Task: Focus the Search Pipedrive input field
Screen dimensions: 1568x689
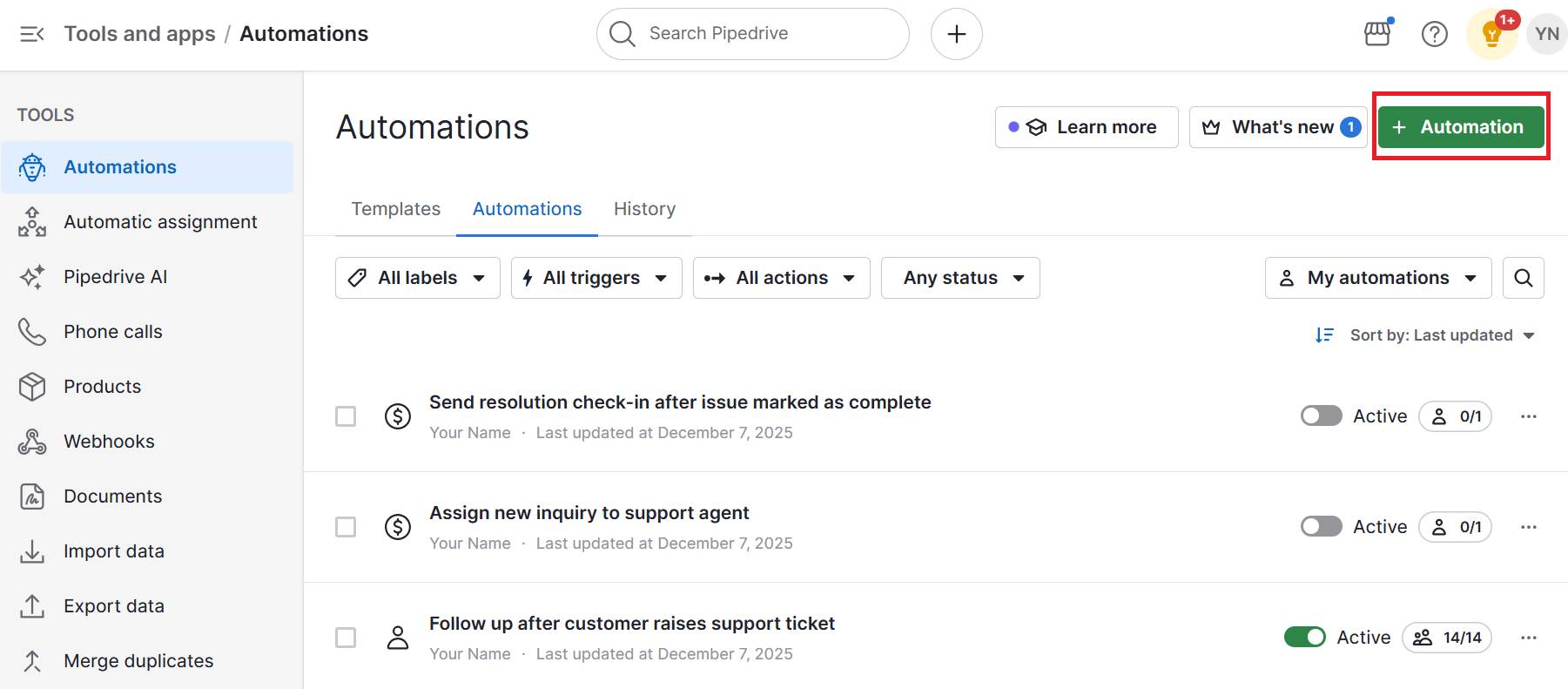Action: 752,34
